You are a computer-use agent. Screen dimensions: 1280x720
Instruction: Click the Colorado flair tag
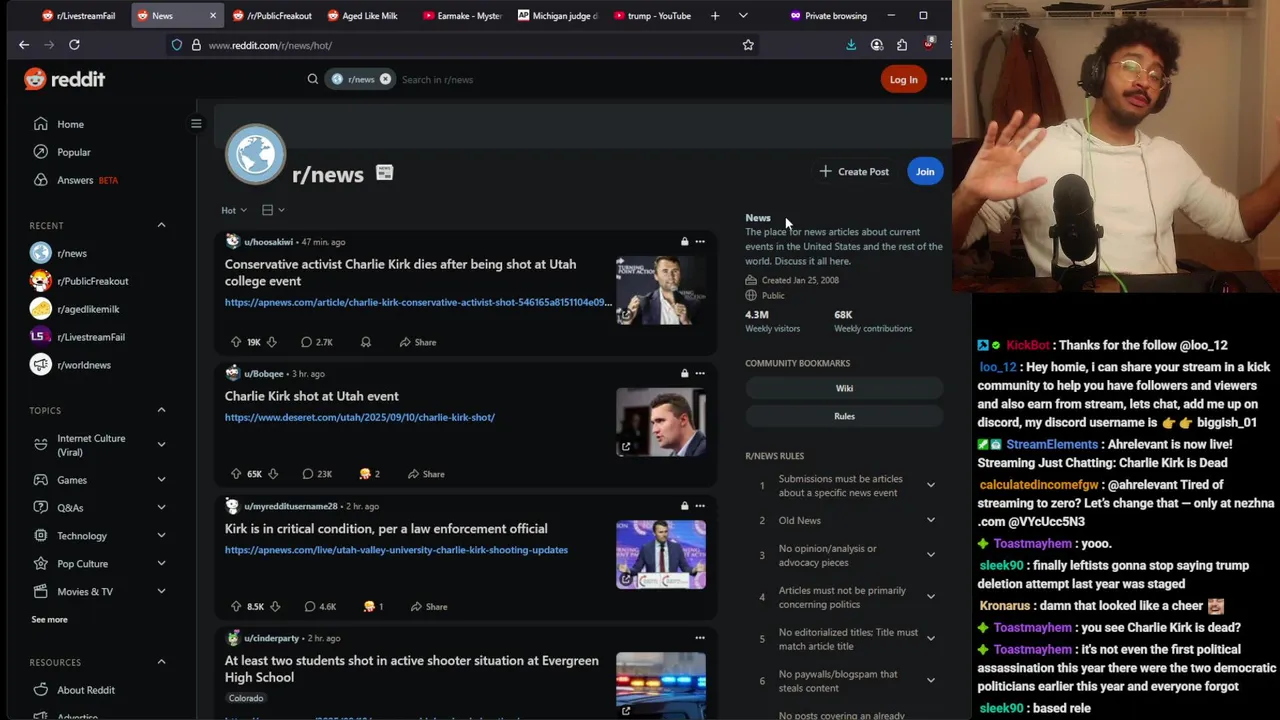(246, 698)
